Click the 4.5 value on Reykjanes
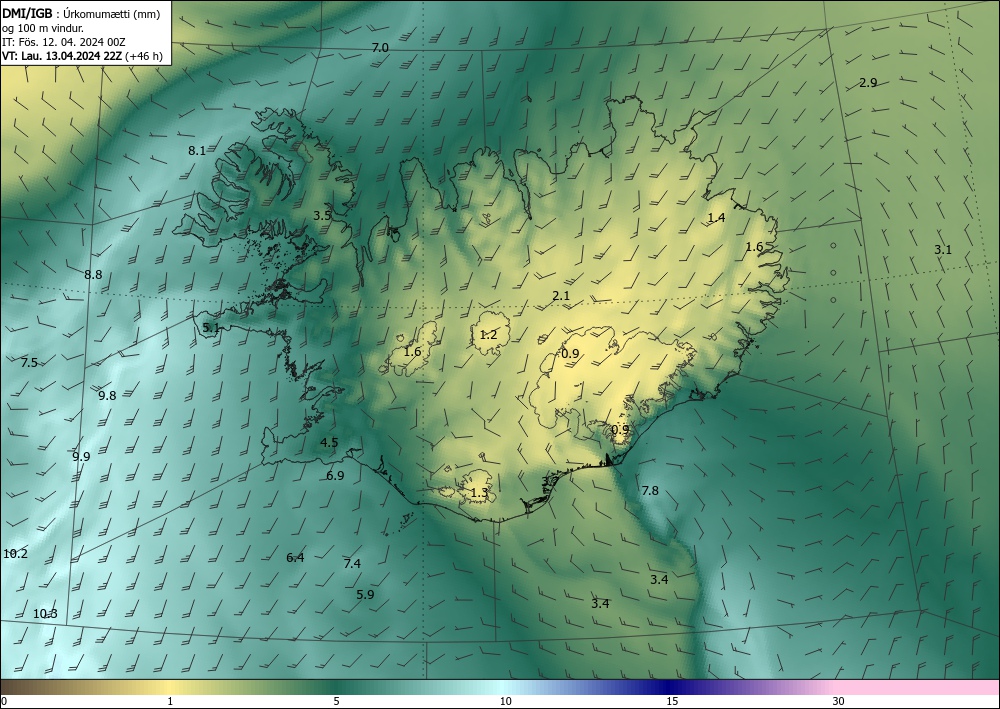The height and width of the screenshot is (709, 1000). point(329,442)
